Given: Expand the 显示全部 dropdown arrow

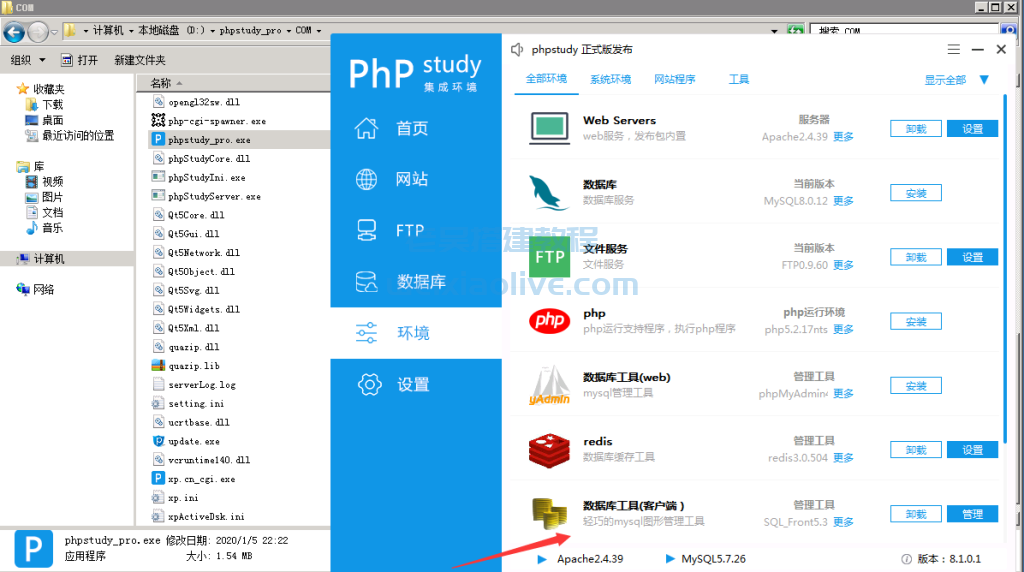Looking at the screenshot, I should coord(984,80).
